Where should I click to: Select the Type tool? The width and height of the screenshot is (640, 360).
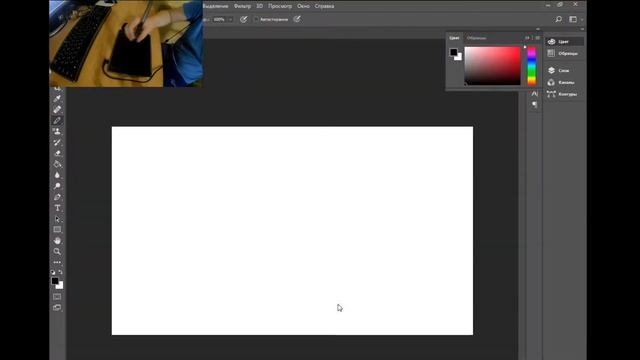click(57, 208)
